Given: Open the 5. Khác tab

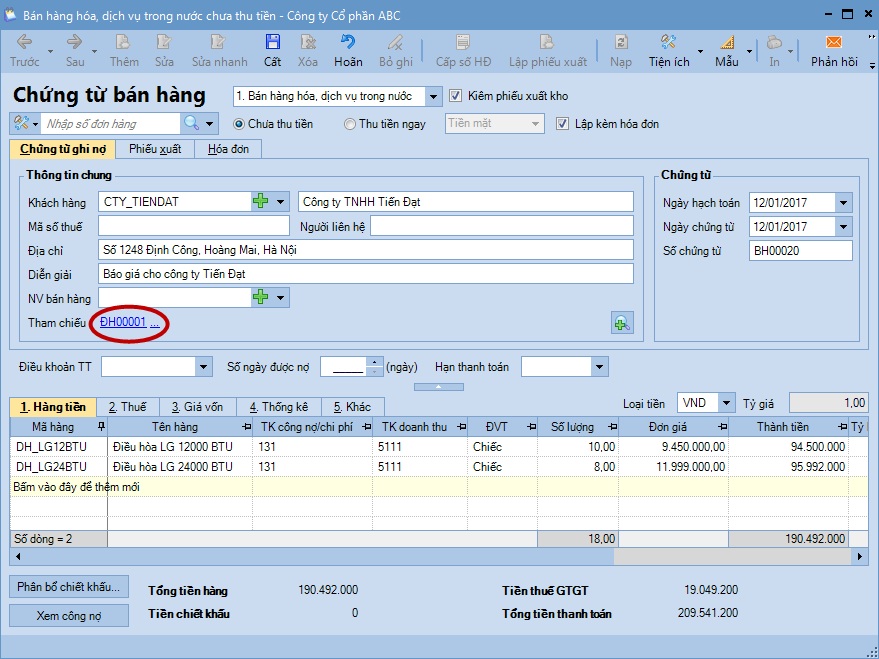Looking at the screenshot, I should pyautogui.click(x=353, y=407).
